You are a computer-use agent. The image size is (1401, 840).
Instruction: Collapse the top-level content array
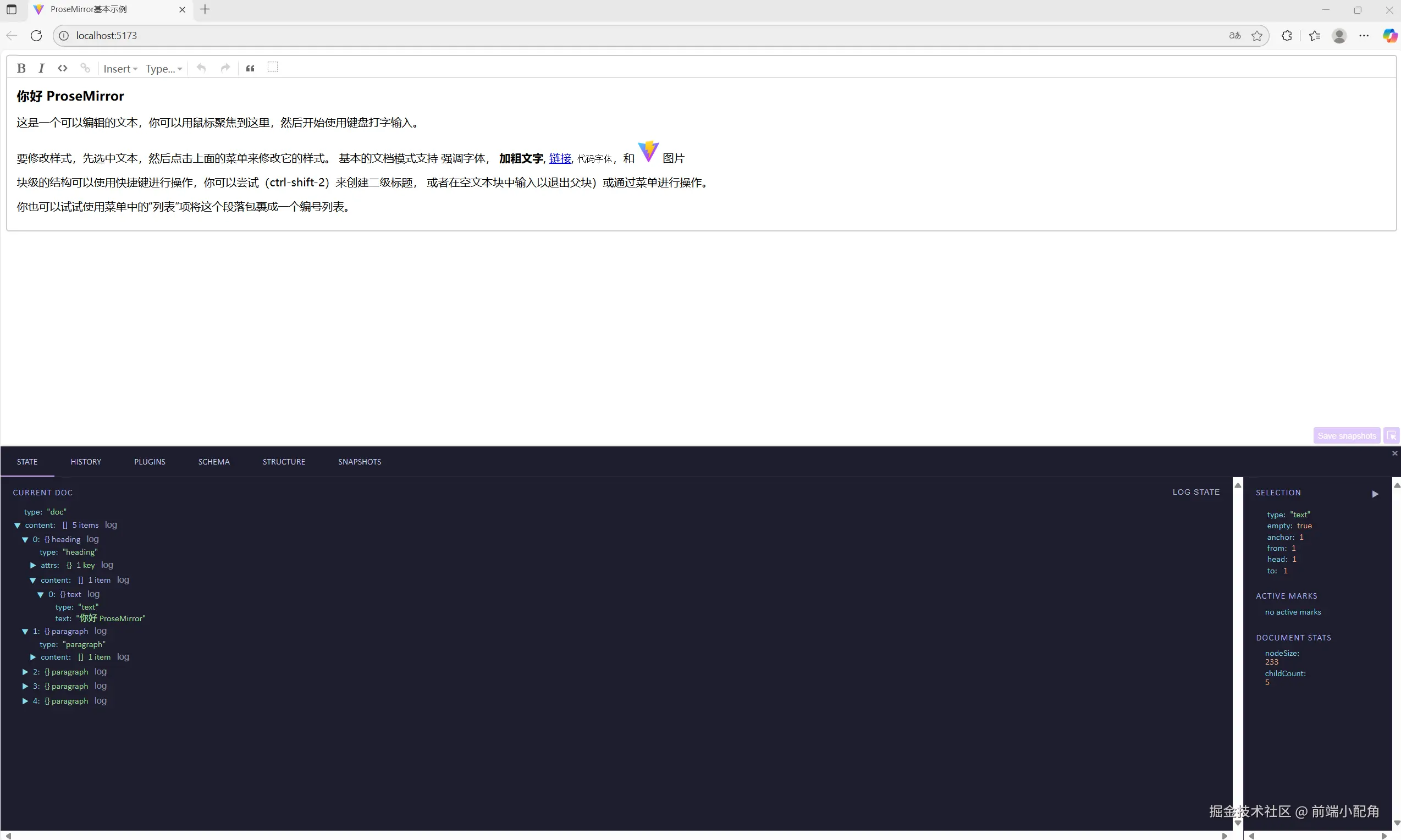coord(17,526)
